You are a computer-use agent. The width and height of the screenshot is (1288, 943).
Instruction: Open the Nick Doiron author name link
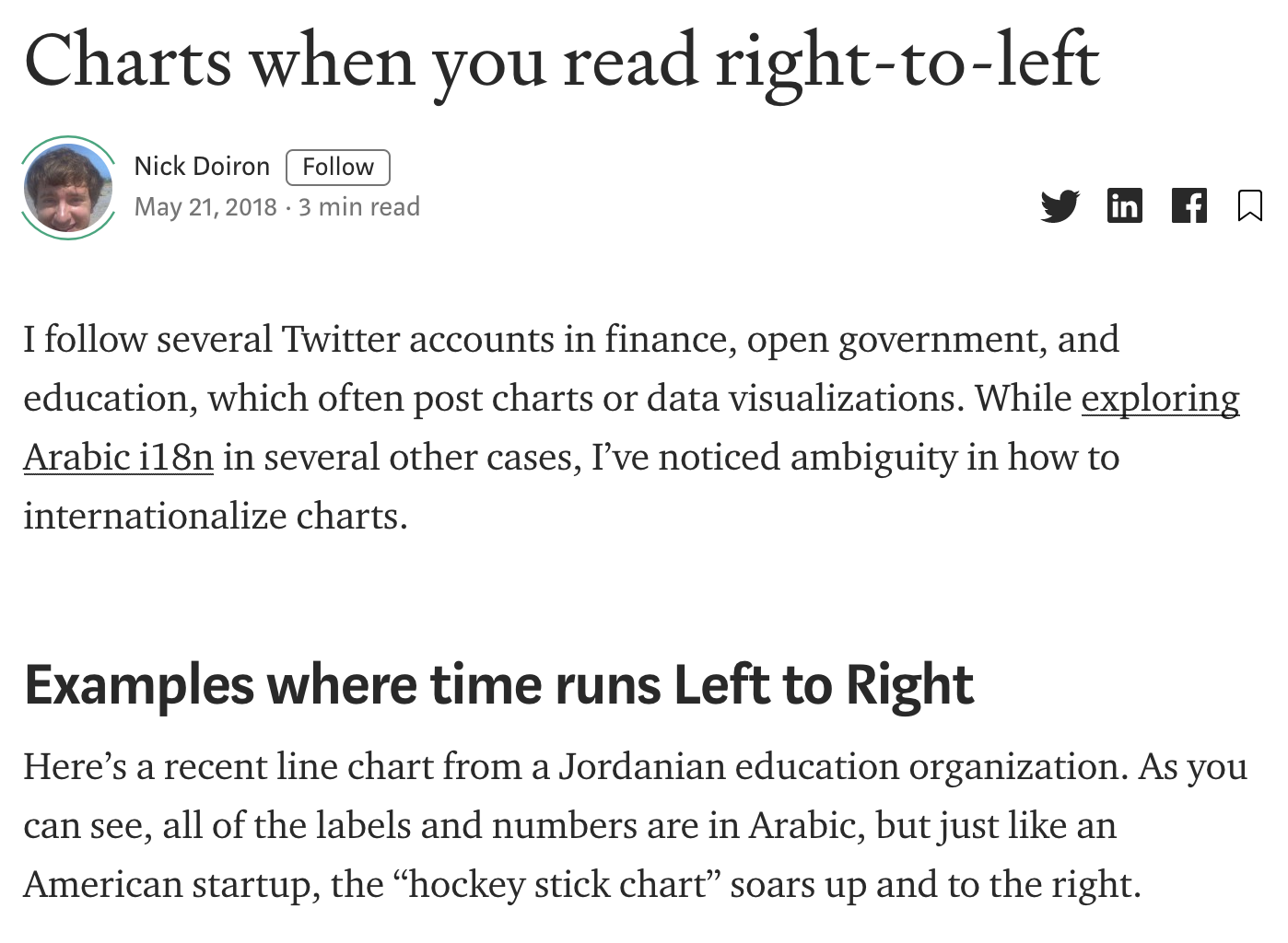pos(202,167)
